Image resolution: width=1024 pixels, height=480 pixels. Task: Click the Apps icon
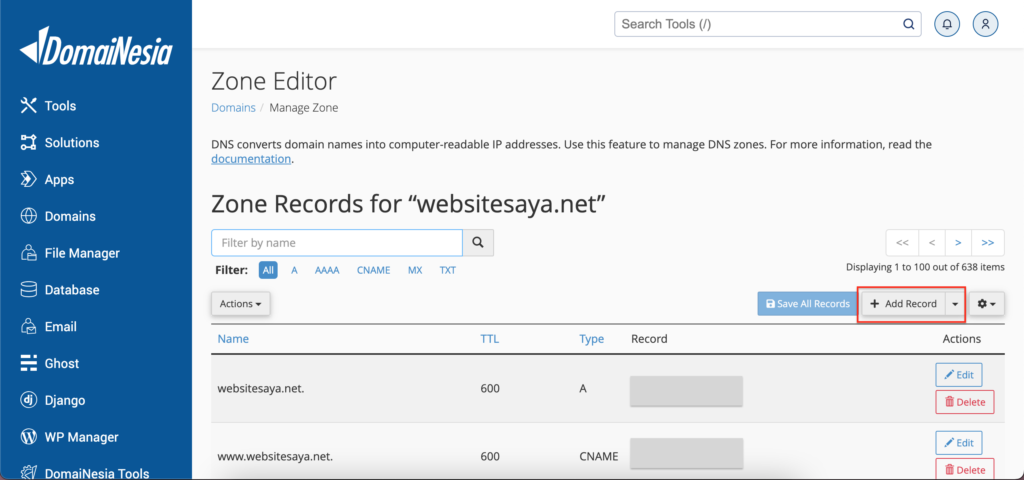[x=28, y=180]
